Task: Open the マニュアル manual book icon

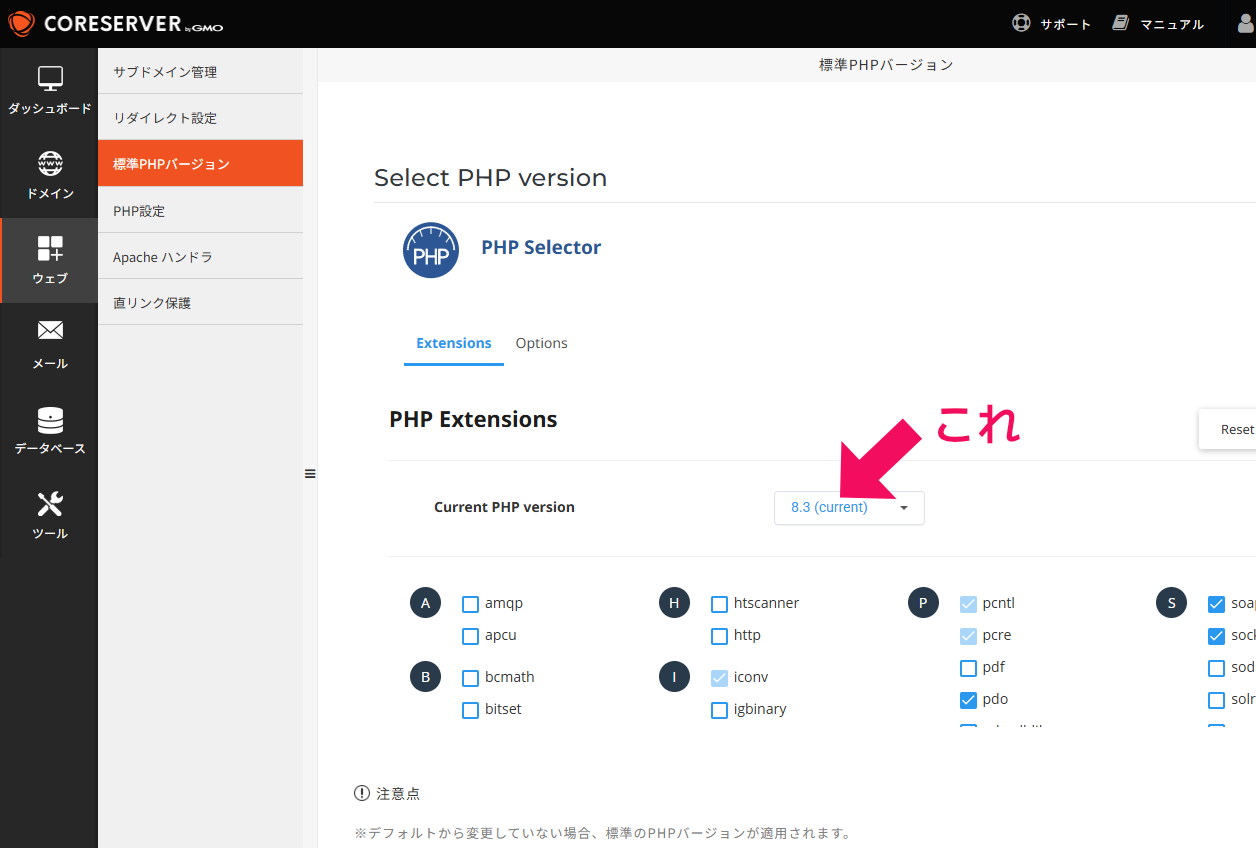Action: point(1121,23)
